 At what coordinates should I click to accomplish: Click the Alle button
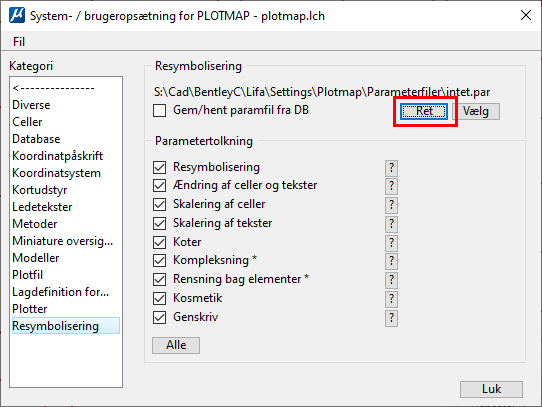point(176,345)
